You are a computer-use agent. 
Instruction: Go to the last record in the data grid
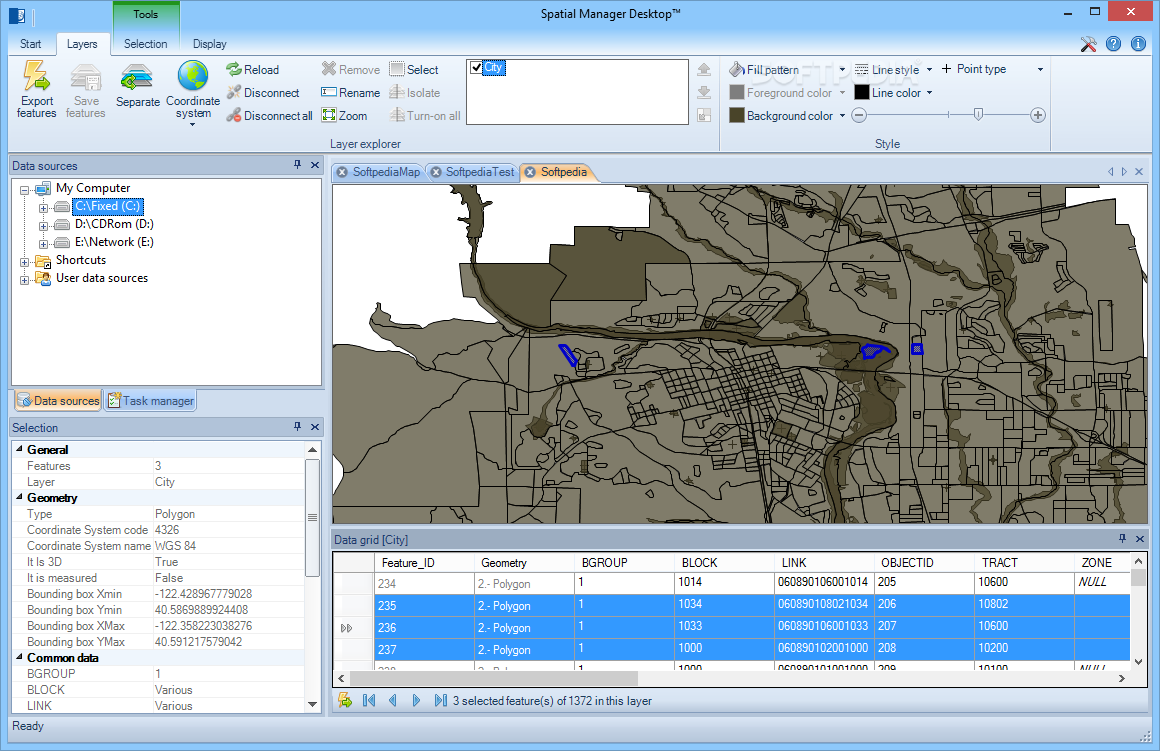click(440, 700)
